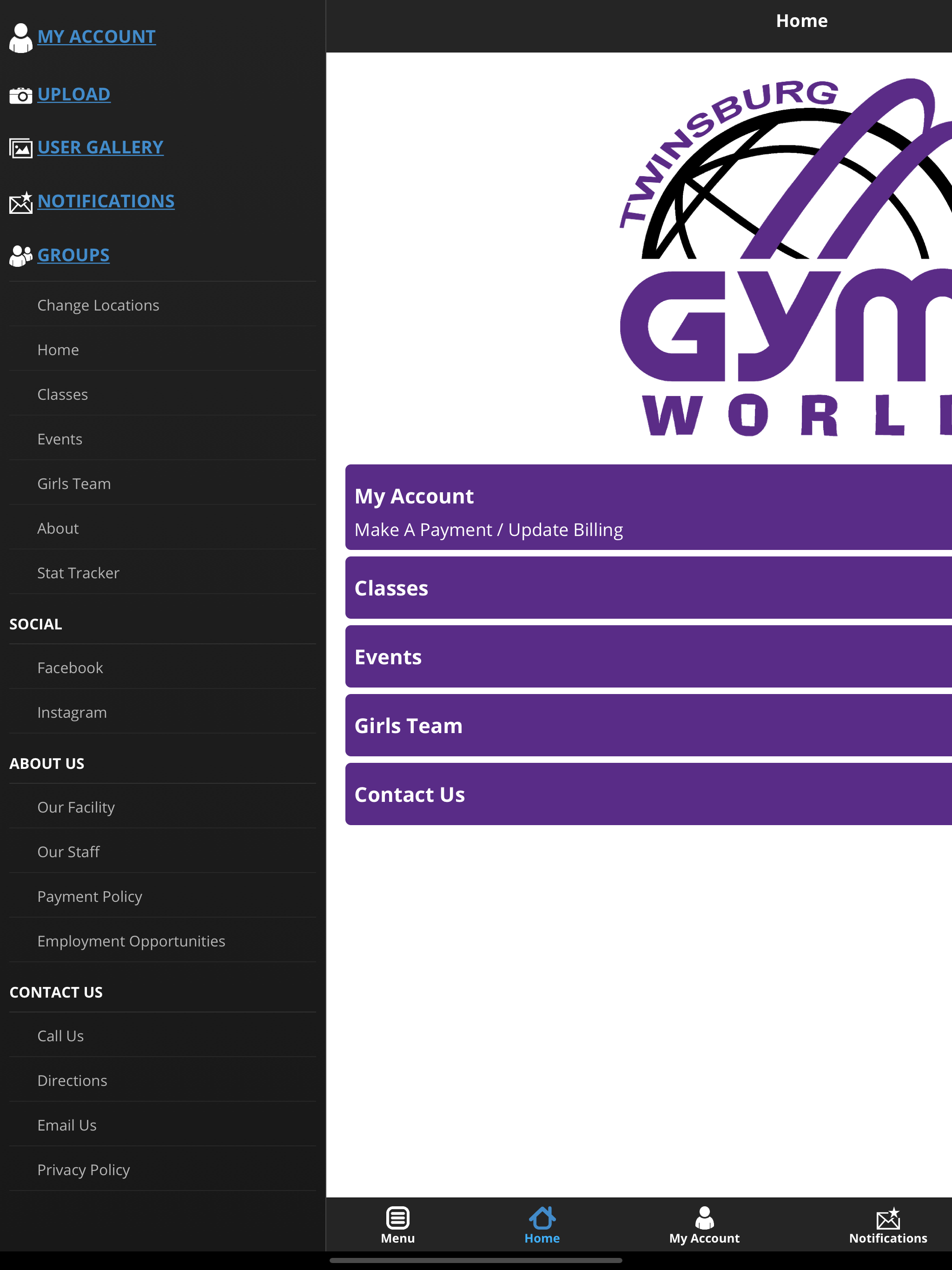Open the UPLOAD link
This screenshot has width=952, height=1270.
point(74,94)
